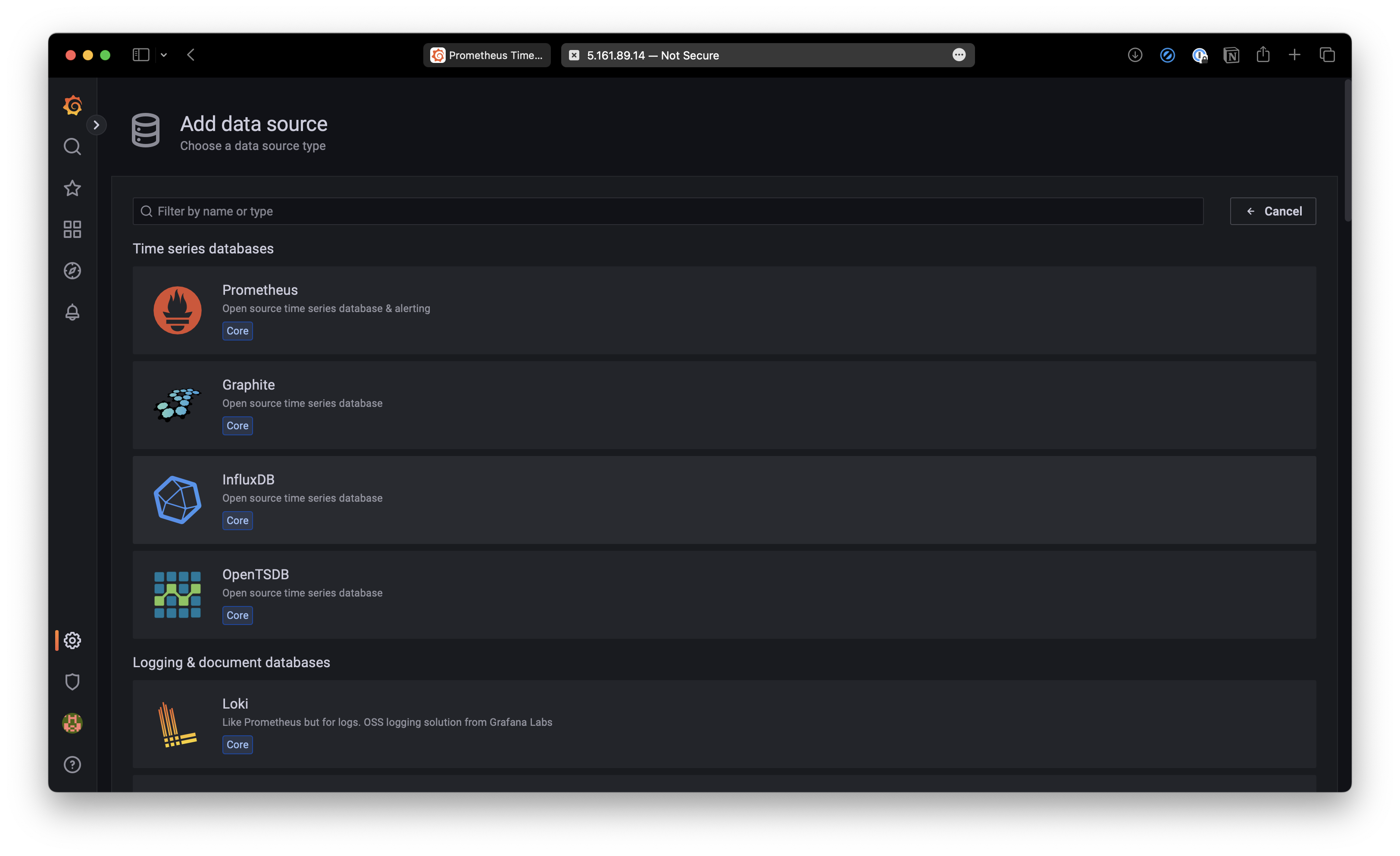1400x856 pixels.
Task: Click the help question mark icon
Action: point(72,764)
